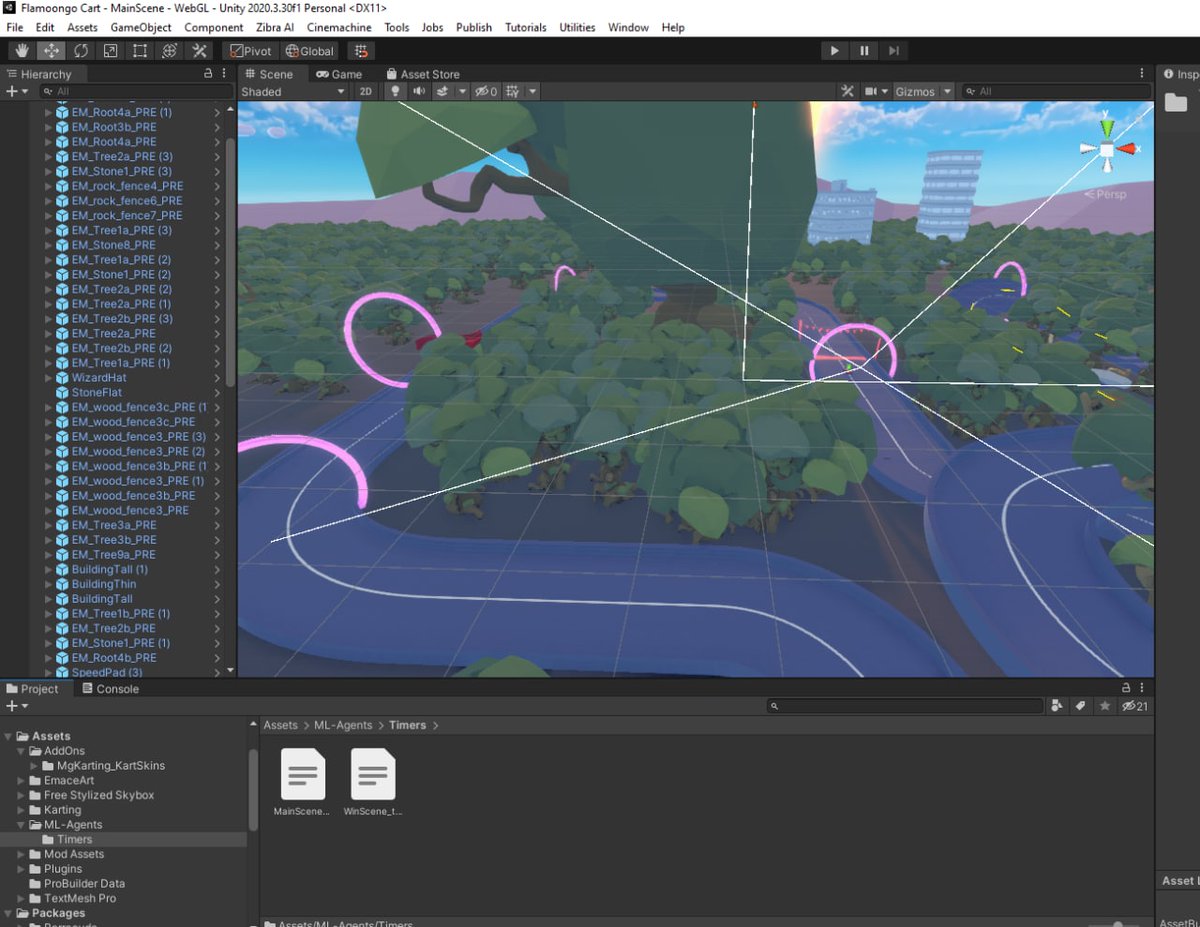The height and width of the screenshot is (927, 1200).
Task: Expand the Karting folder in Project tree
Action: click(22, 810)
